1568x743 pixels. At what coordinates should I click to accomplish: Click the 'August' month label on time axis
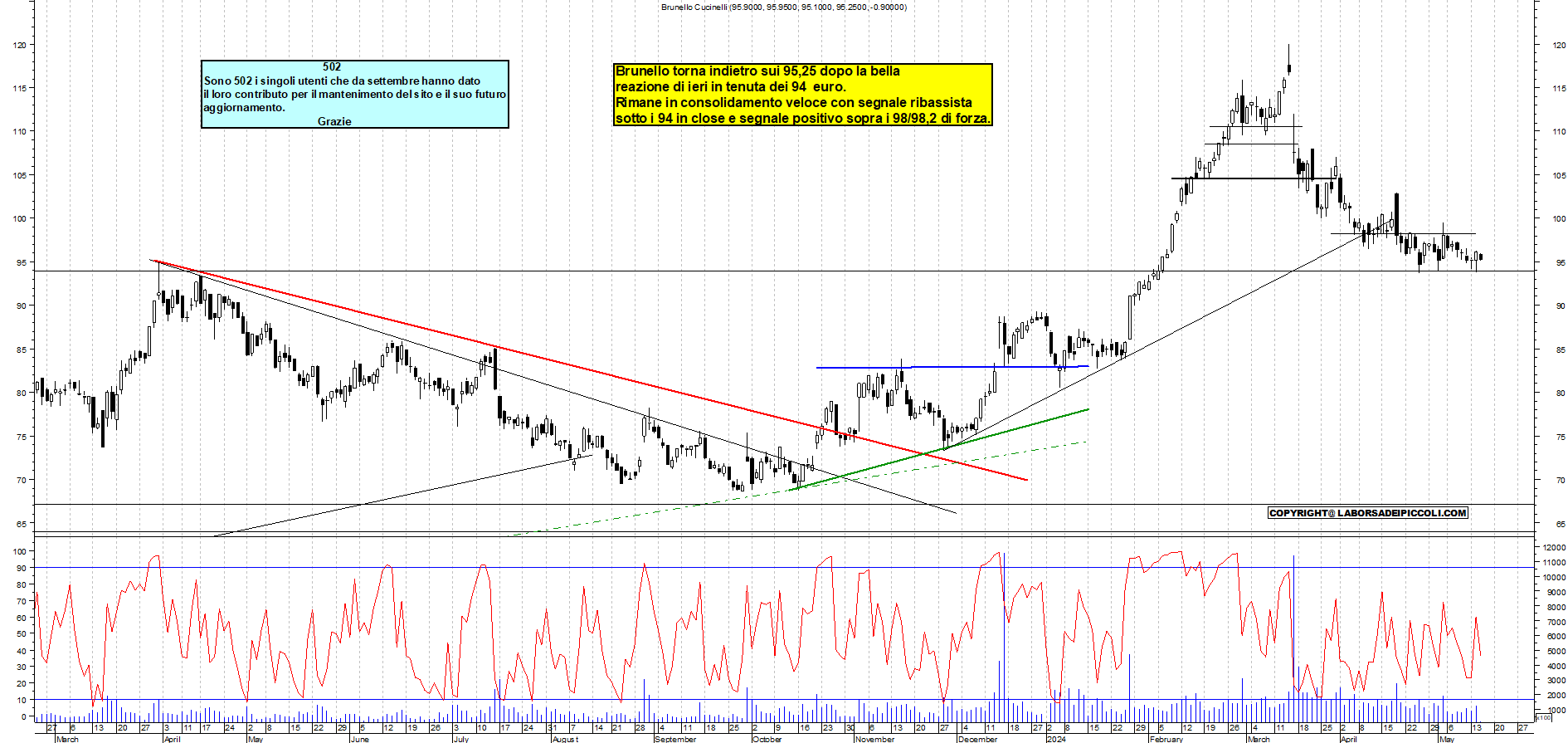click(565, 739)
